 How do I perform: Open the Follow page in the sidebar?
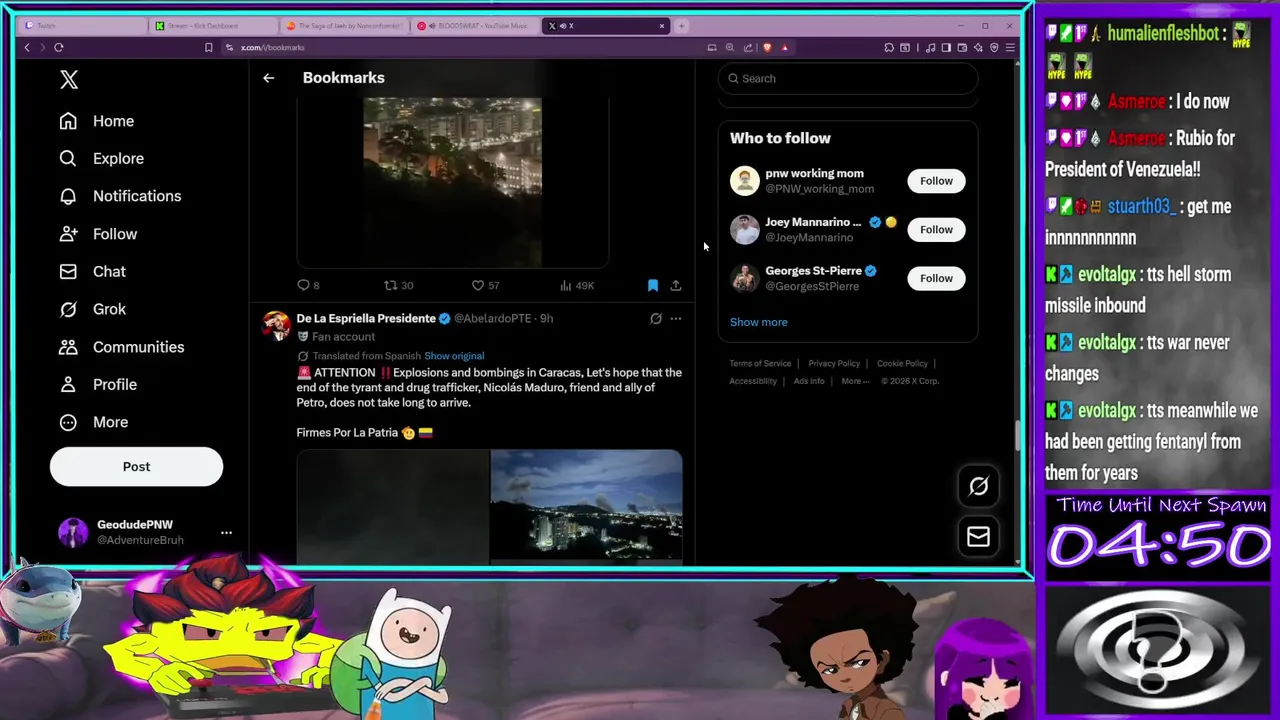[98, 234]
